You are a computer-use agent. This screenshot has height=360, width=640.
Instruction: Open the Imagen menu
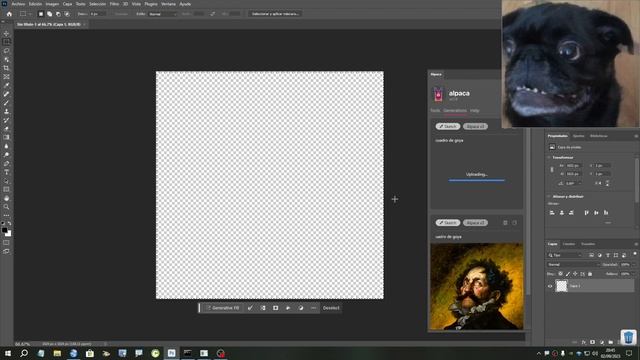tap(52, 4)
